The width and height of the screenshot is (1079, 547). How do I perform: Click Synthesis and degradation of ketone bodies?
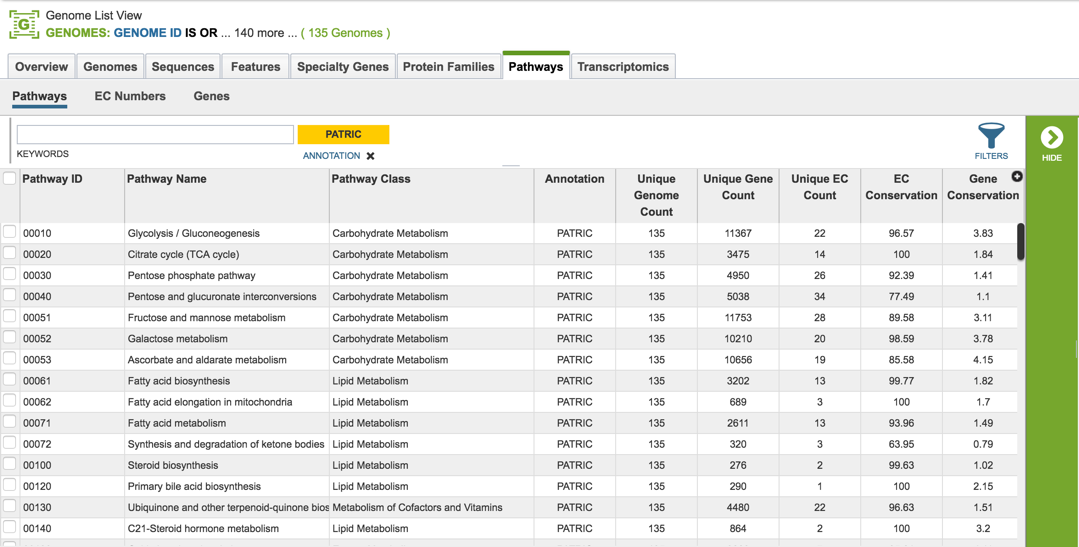(x=226, y=444)
